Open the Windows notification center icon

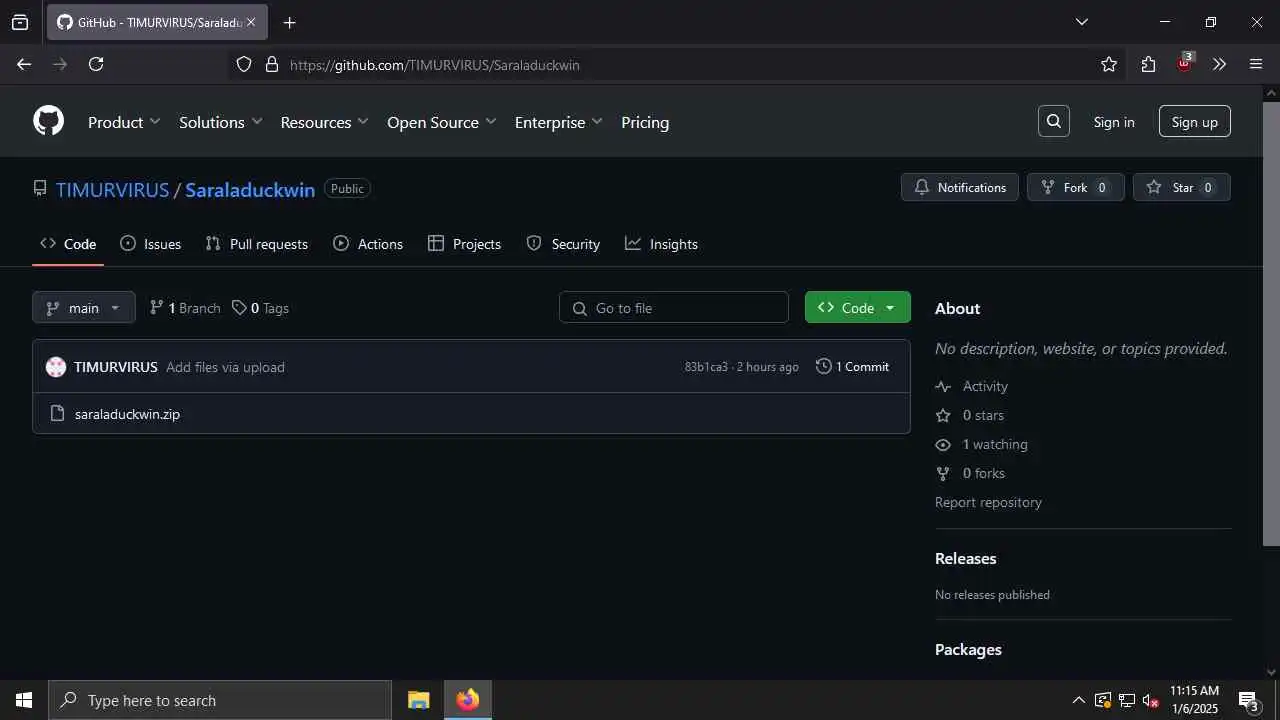pos(1248,701)
